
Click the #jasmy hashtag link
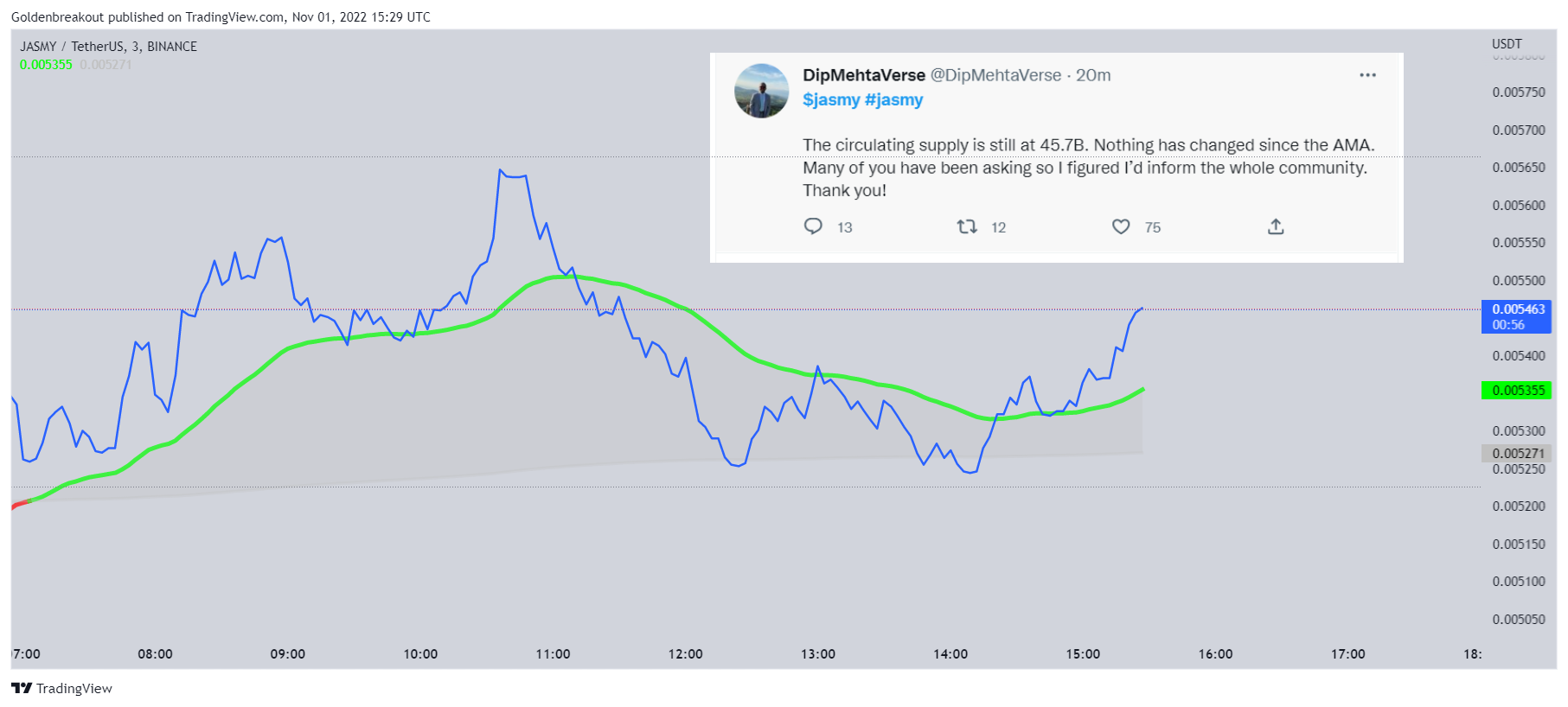pyautogui.click(x=893, y=99)
